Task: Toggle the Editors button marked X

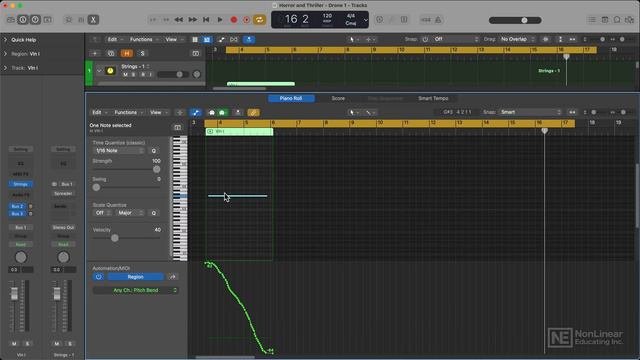Action: [93, 20]
